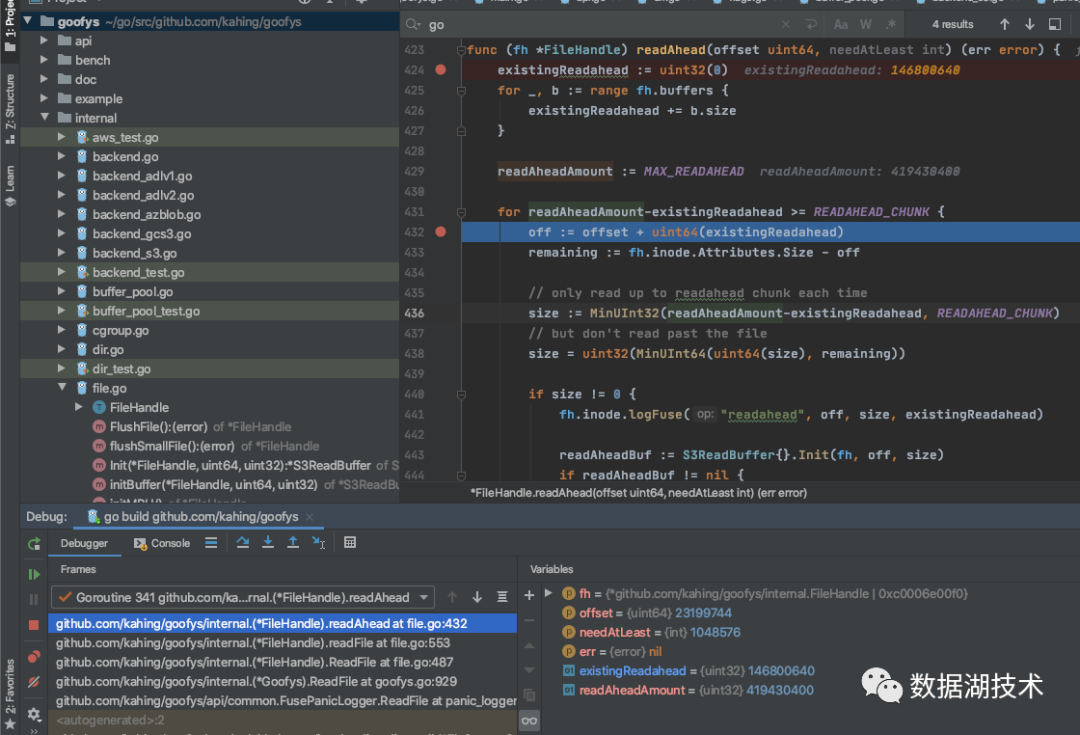This screenshot has height=735, width=1080.
Task: Toggle Match Case in the search bar
Action: (x=841, y=24)
